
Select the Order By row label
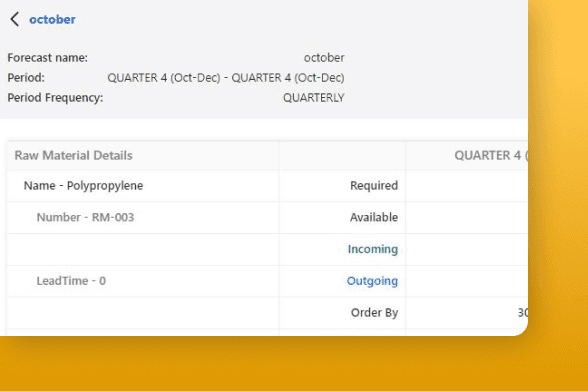[x=374, y=313]
